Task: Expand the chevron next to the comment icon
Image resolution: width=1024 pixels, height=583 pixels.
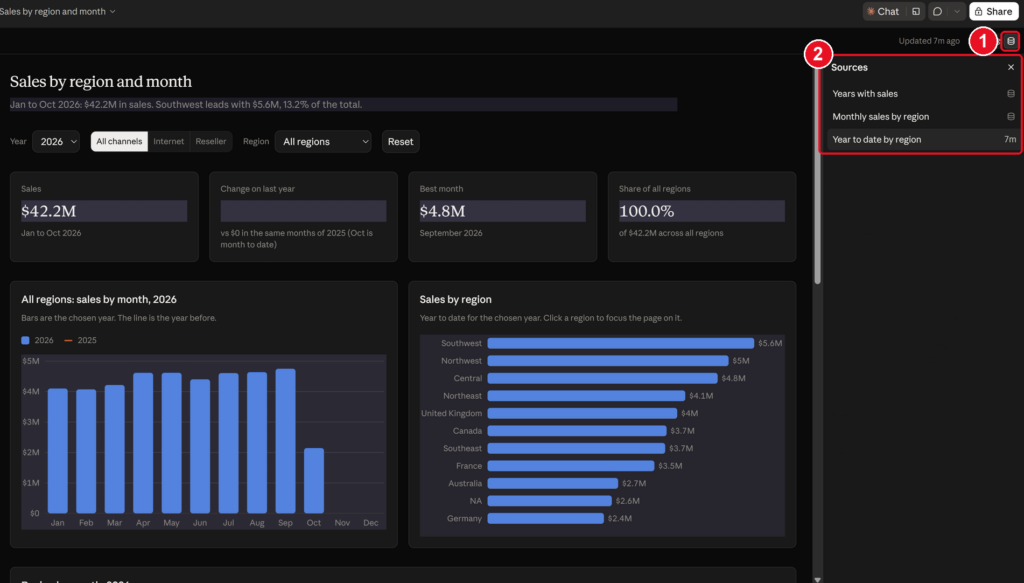Action: (957, 11)
